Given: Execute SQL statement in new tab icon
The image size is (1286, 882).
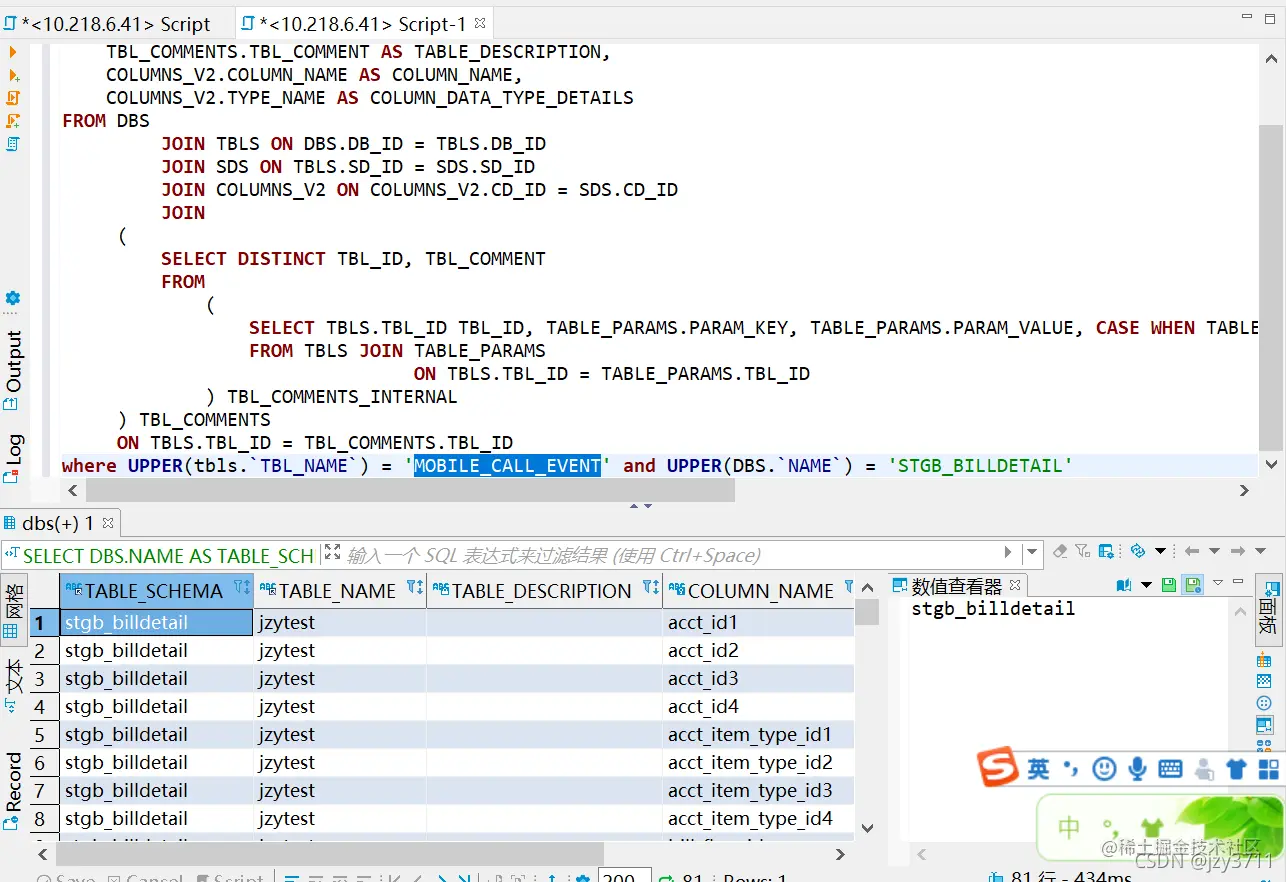Looking at the screenshot, I should (x=13, y=76).
